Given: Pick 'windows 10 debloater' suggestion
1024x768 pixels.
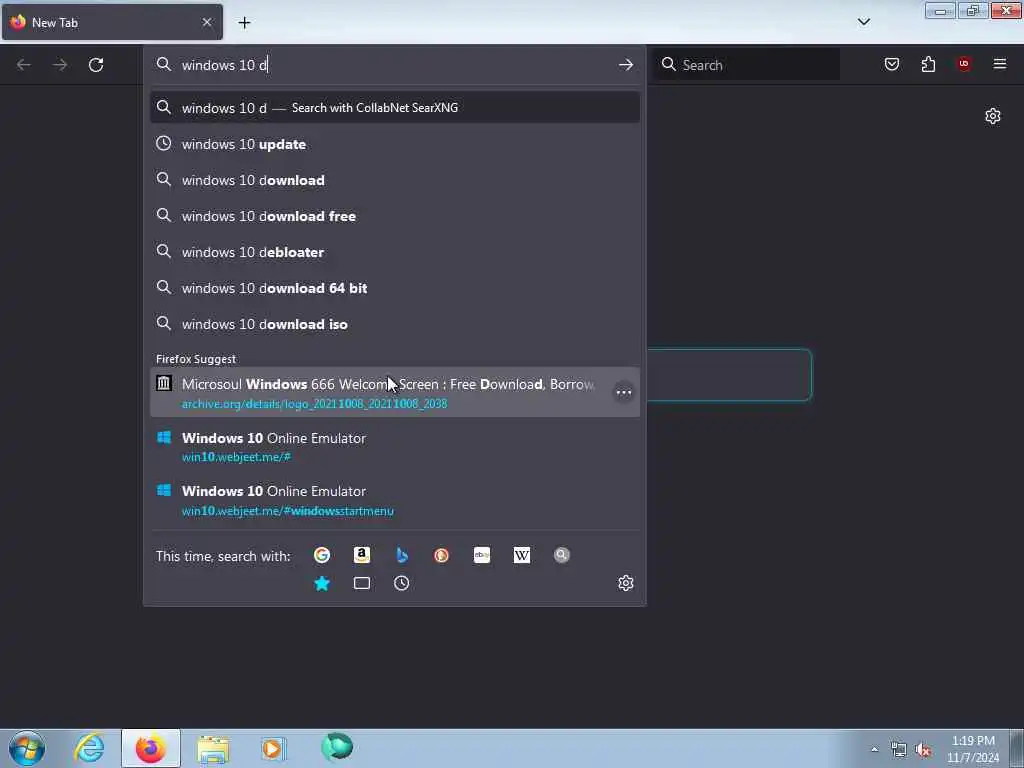Looking at the screenshot, I should coord(395,252).
